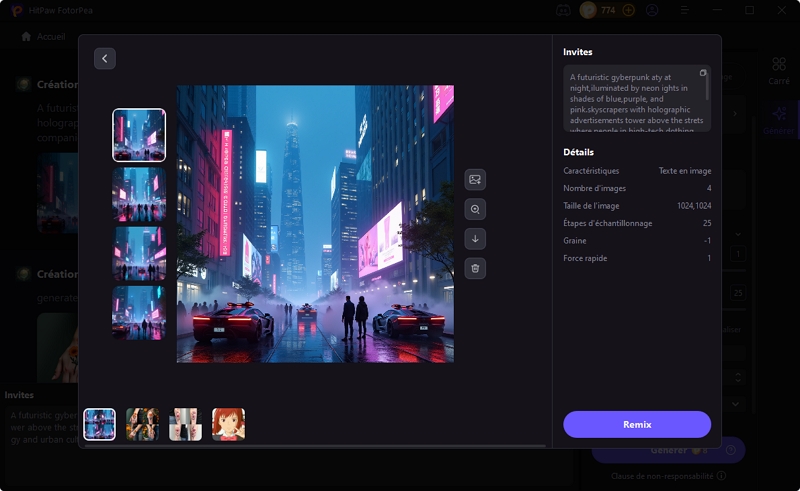800x491 pixels.
Task: Select the first cyberpunk variation thumbnail
Action: pos(139,135)
